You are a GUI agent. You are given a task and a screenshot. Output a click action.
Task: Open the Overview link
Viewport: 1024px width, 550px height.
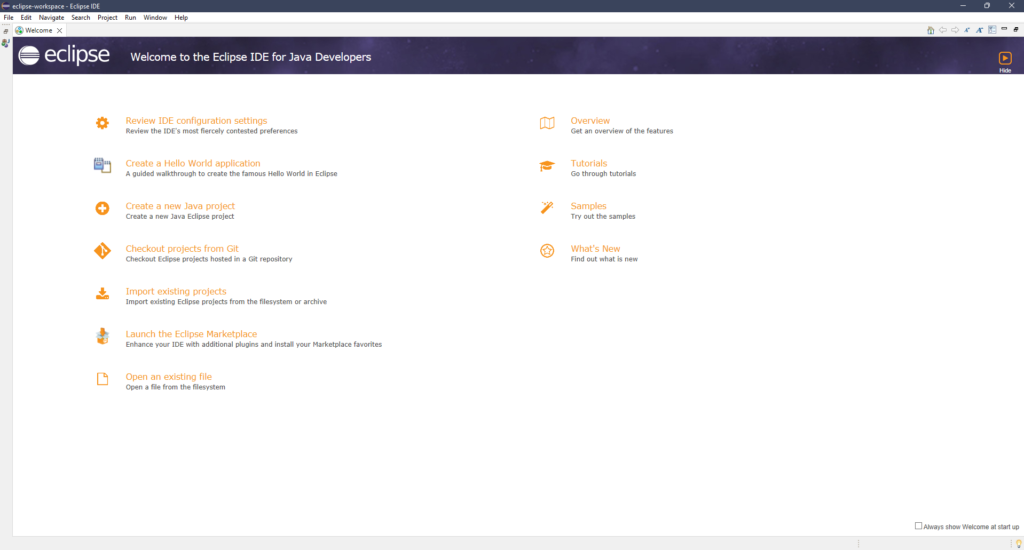[590, 121]
